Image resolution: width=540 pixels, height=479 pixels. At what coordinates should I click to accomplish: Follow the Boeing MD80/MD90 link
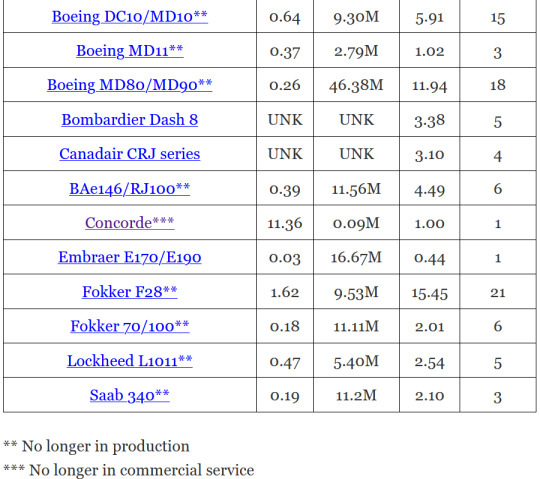point(129,85)
